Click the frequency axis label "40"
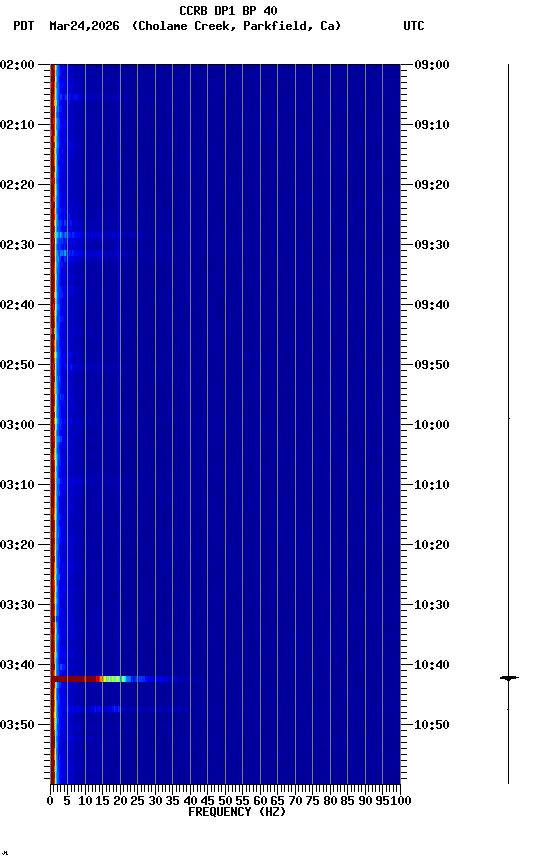 click(190, 801)
